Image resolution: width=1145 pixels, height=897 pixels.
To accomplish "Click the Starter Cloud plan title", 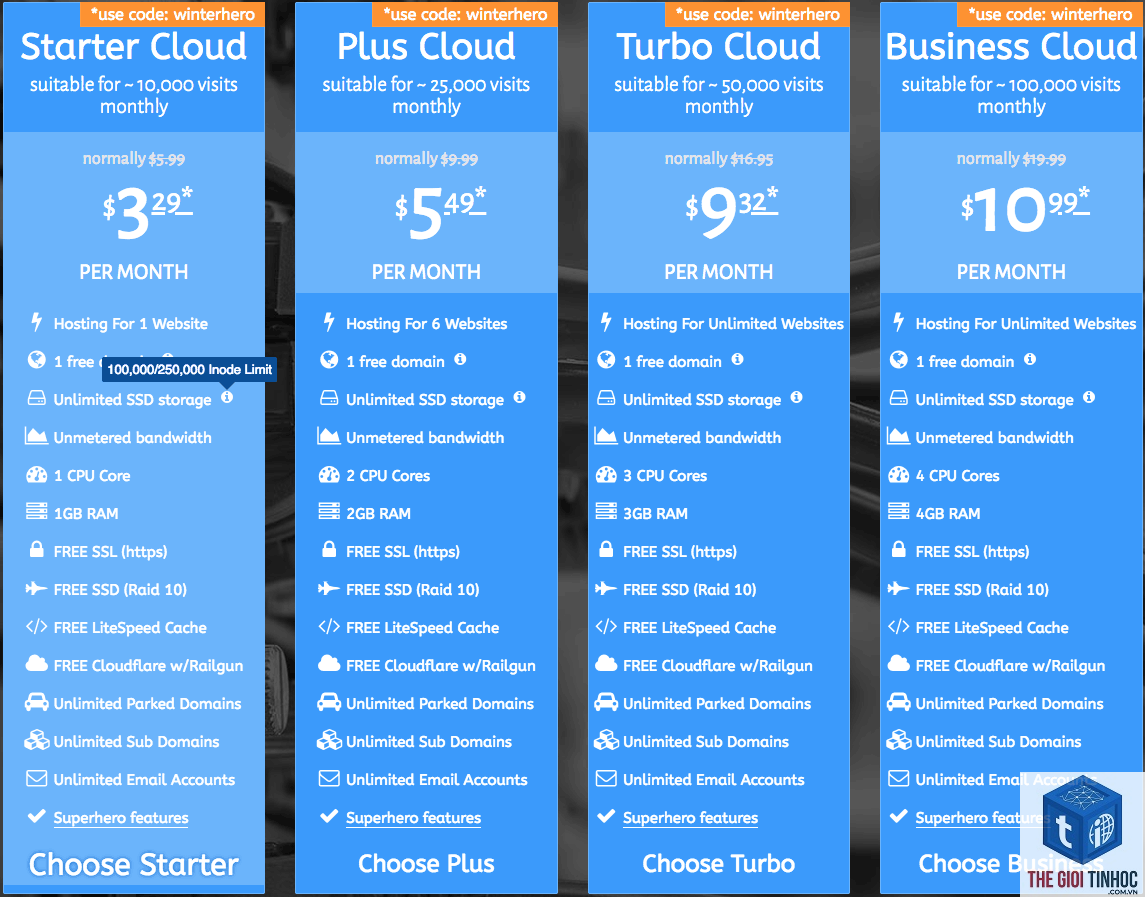I will click(134, 47).
